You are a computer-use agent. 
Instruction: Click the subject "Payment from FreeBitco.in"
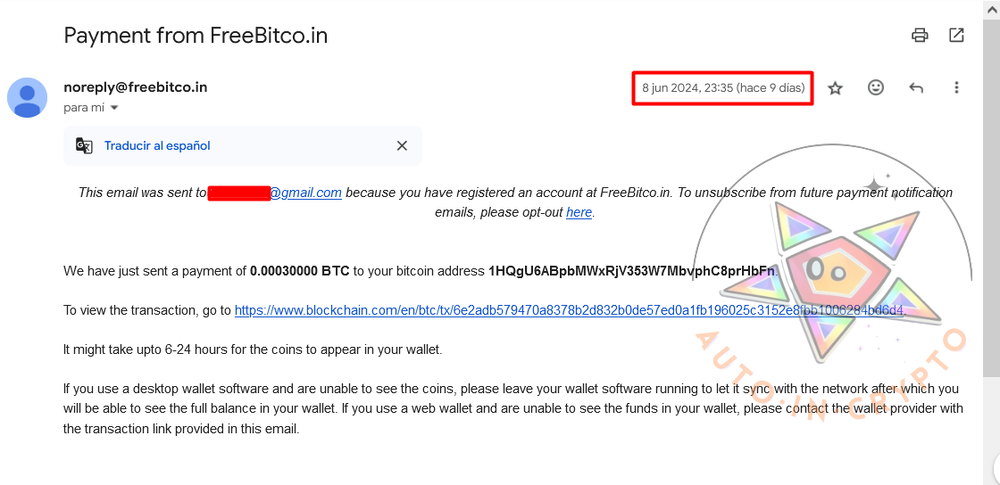[x=196, y=36]
